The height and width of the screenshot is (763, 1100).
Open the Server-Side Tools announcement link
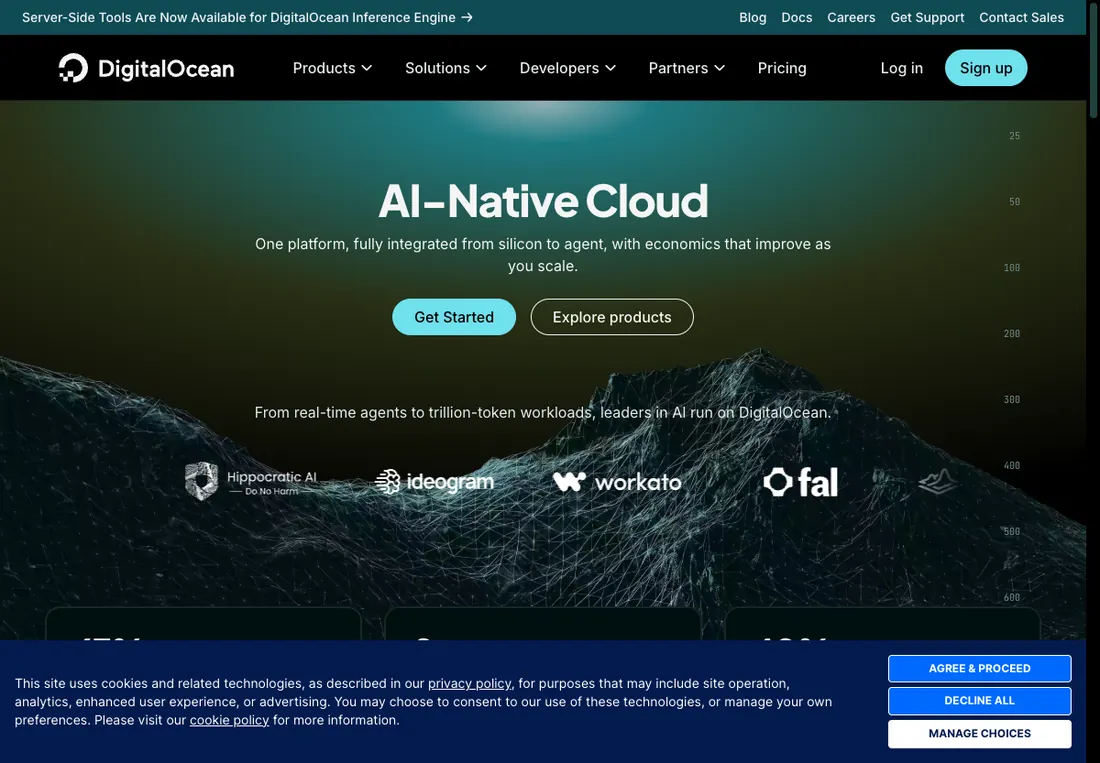coord(247,18)
